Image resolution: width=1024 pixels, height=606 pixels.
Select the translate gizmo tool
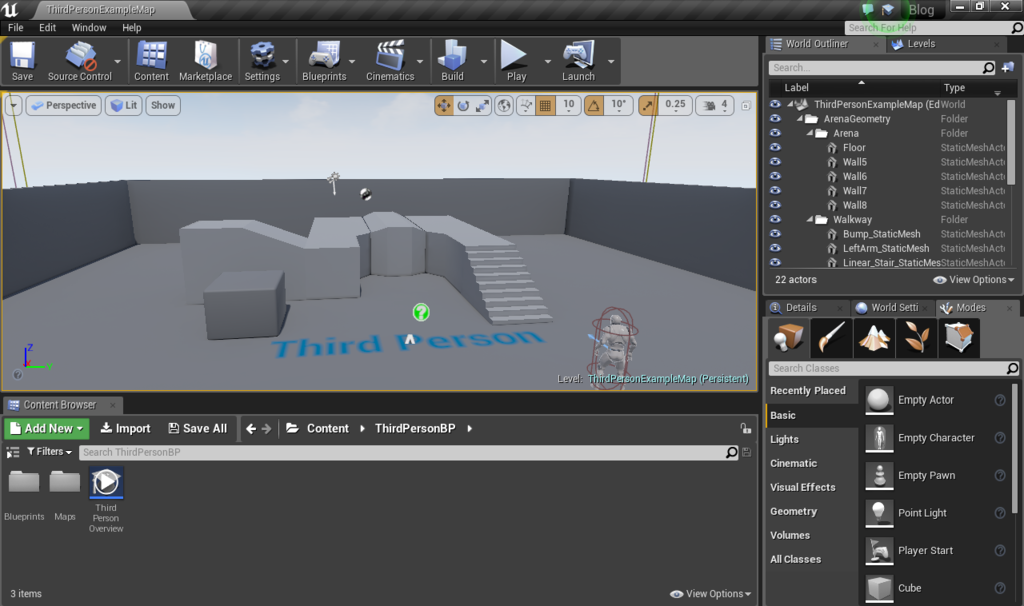click(444, 105)
